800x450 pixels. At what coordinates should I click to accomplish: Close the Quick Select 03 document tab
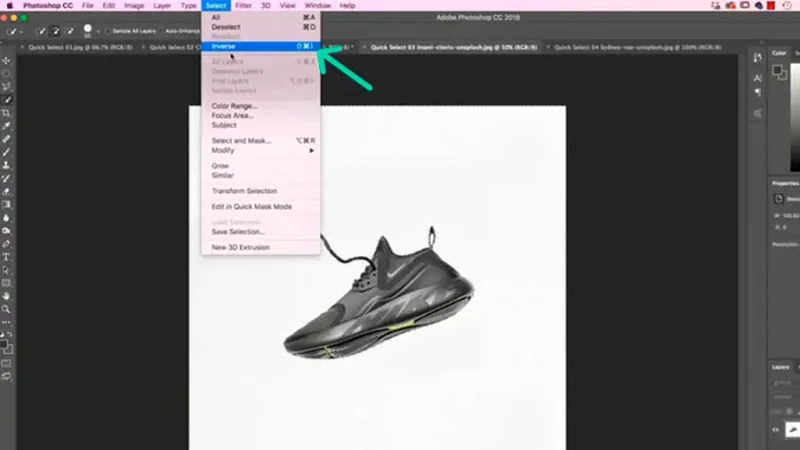[364, 47]
